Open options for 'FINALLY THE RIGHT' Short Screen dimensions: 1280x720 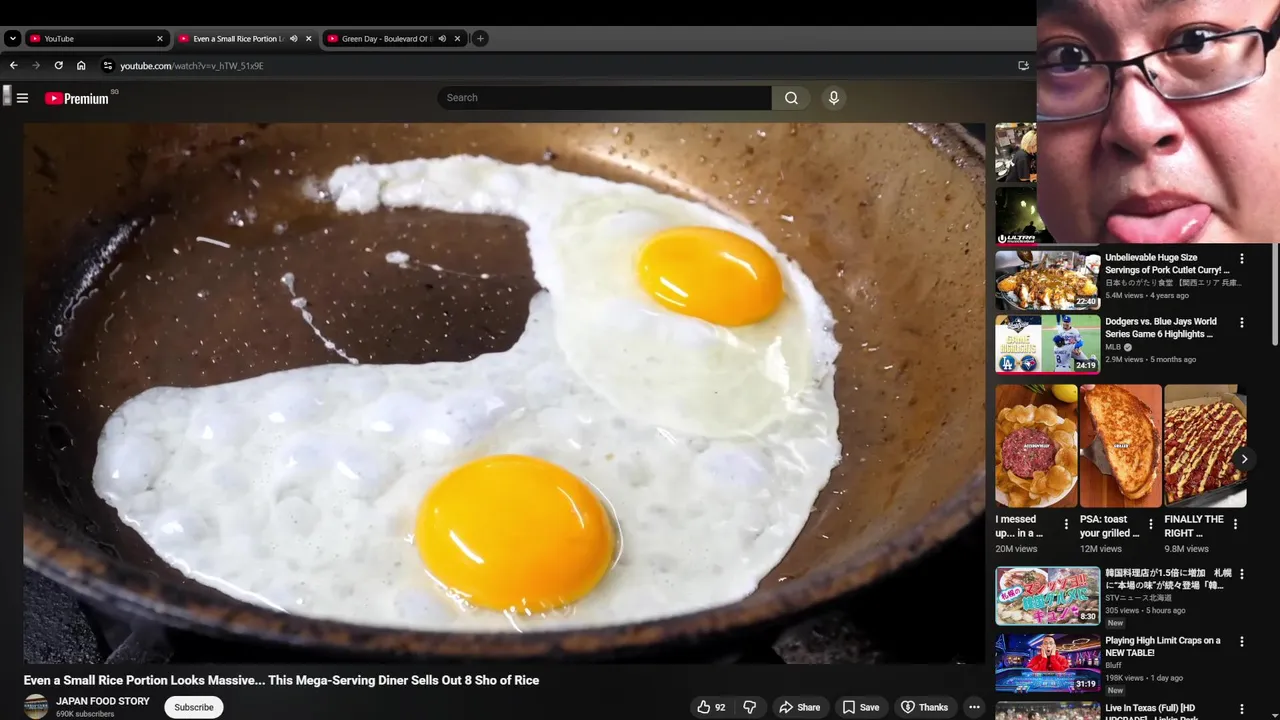click(1235, 524)
